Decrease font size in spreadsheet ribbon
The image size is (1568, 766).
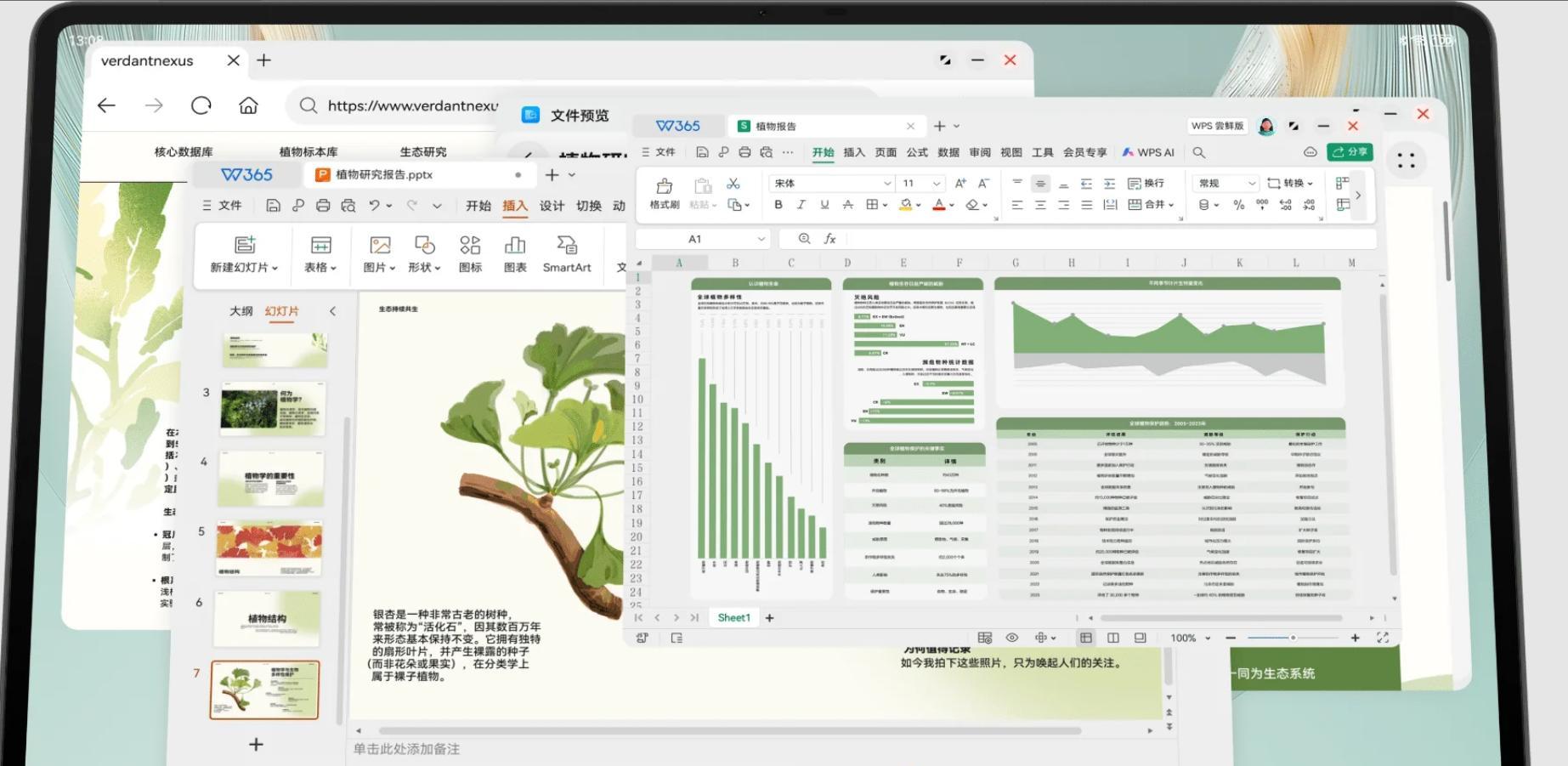983,183
